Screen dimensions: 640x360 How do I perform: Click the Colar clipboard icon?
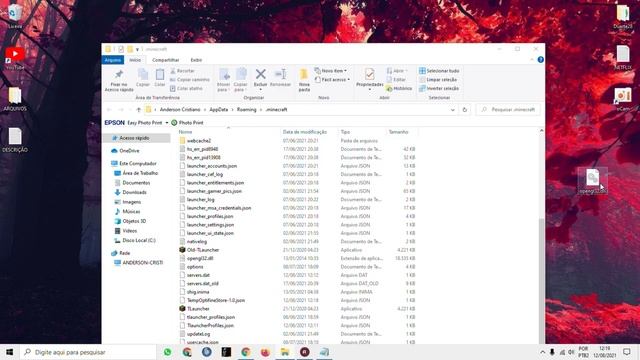(160, 75)
